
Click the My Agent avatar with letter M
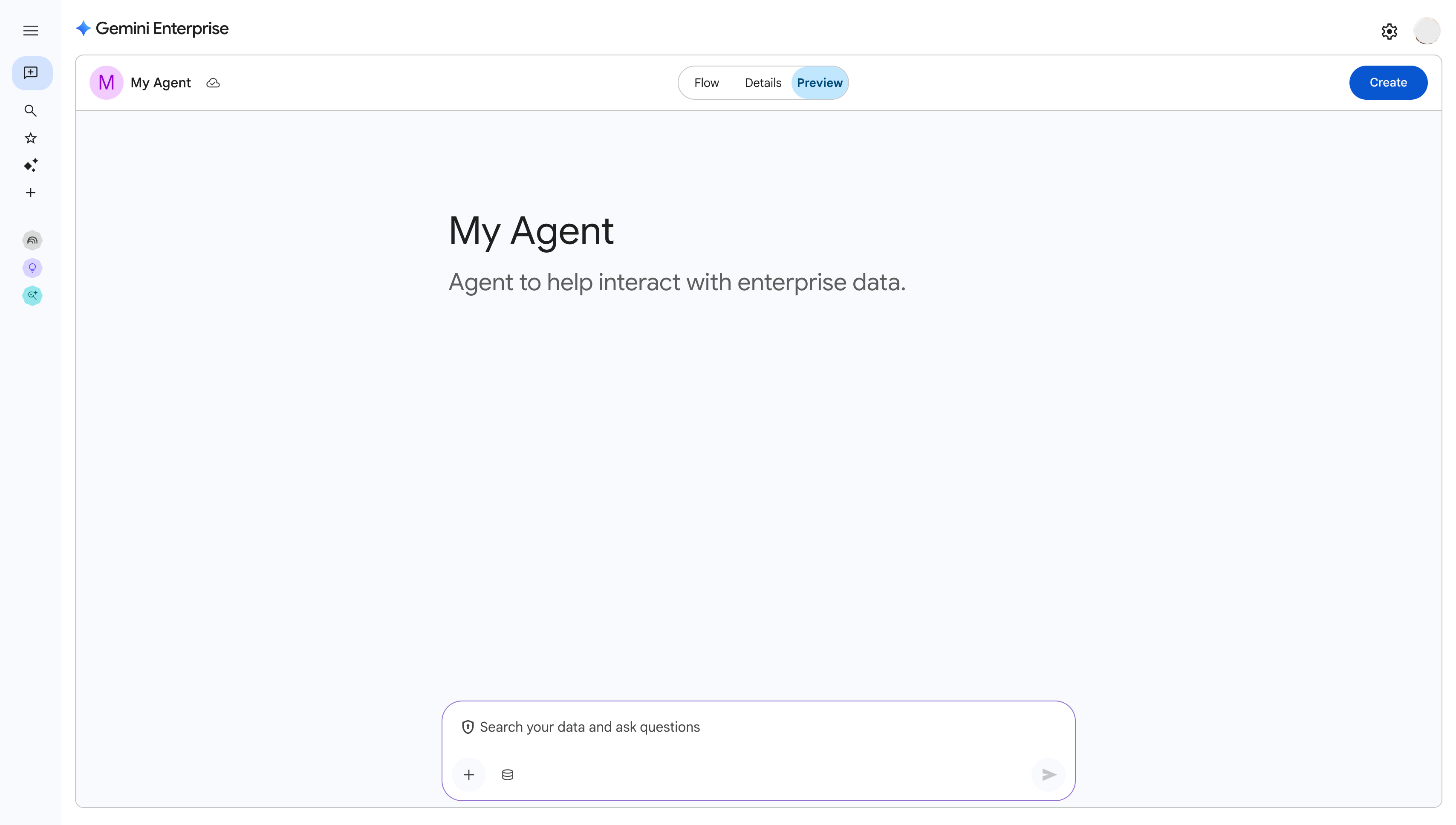click(107, 82)
